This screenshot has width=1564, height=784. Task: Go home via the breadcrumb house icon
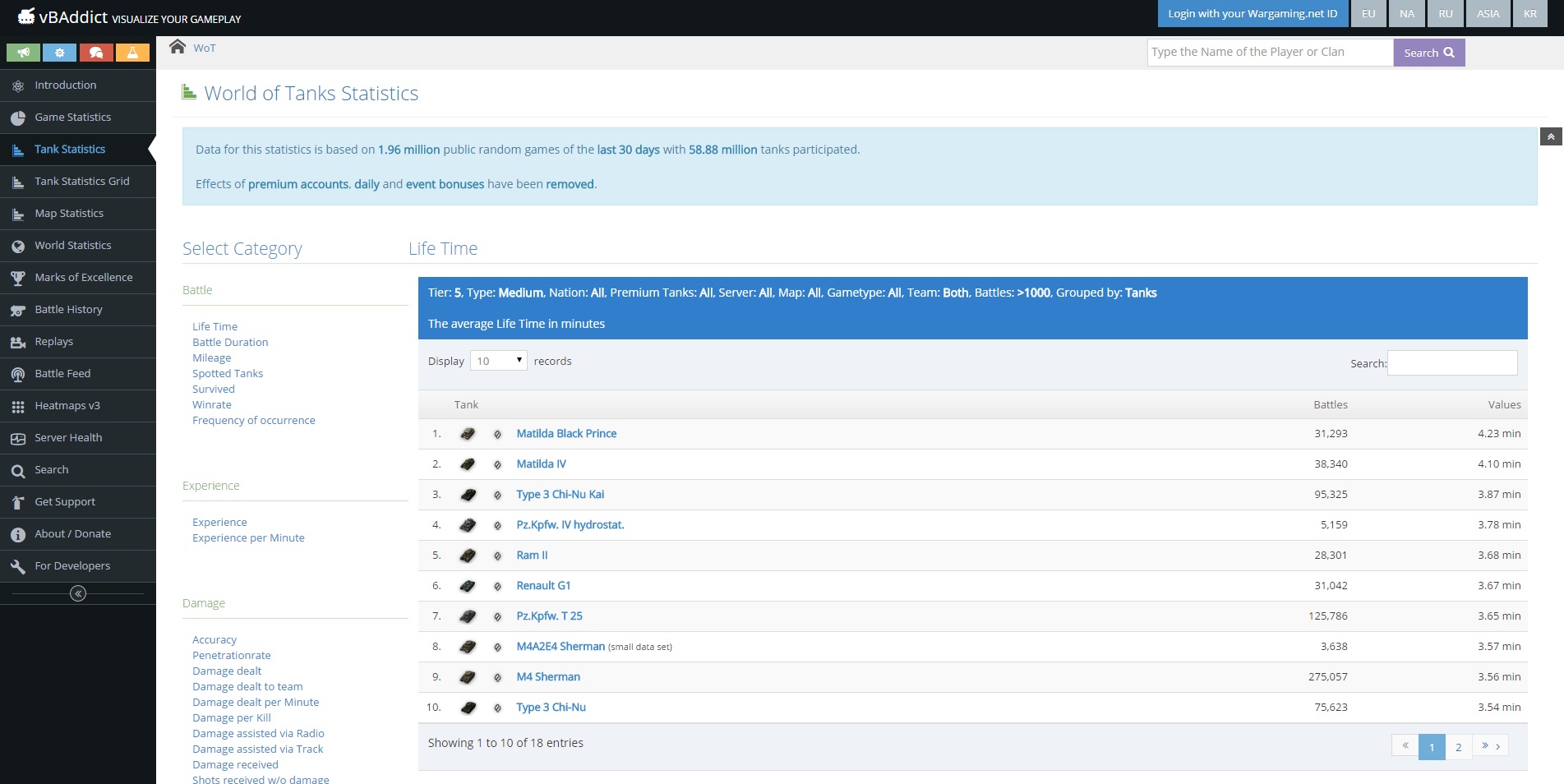178,47
